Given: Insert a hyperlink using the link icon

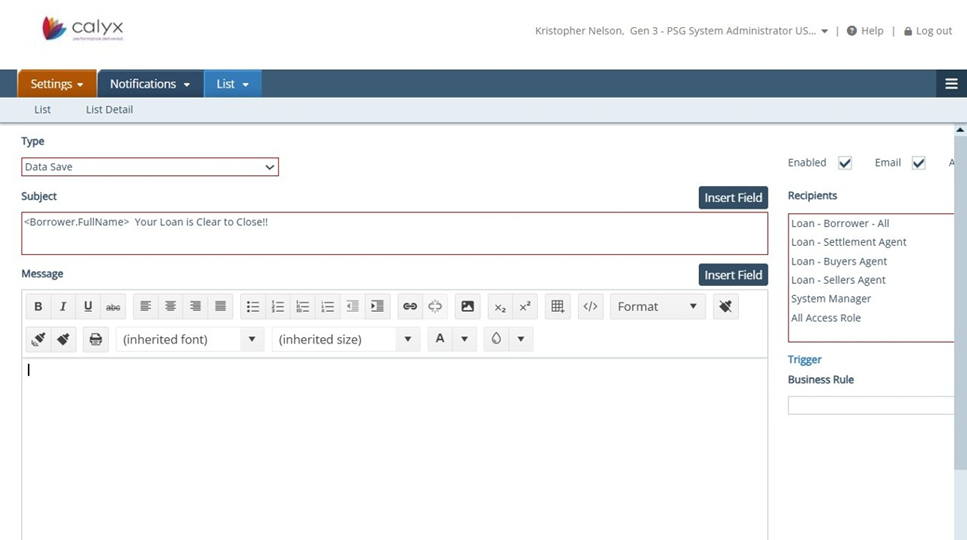Looking at the screenshot, I should point(409,307).
